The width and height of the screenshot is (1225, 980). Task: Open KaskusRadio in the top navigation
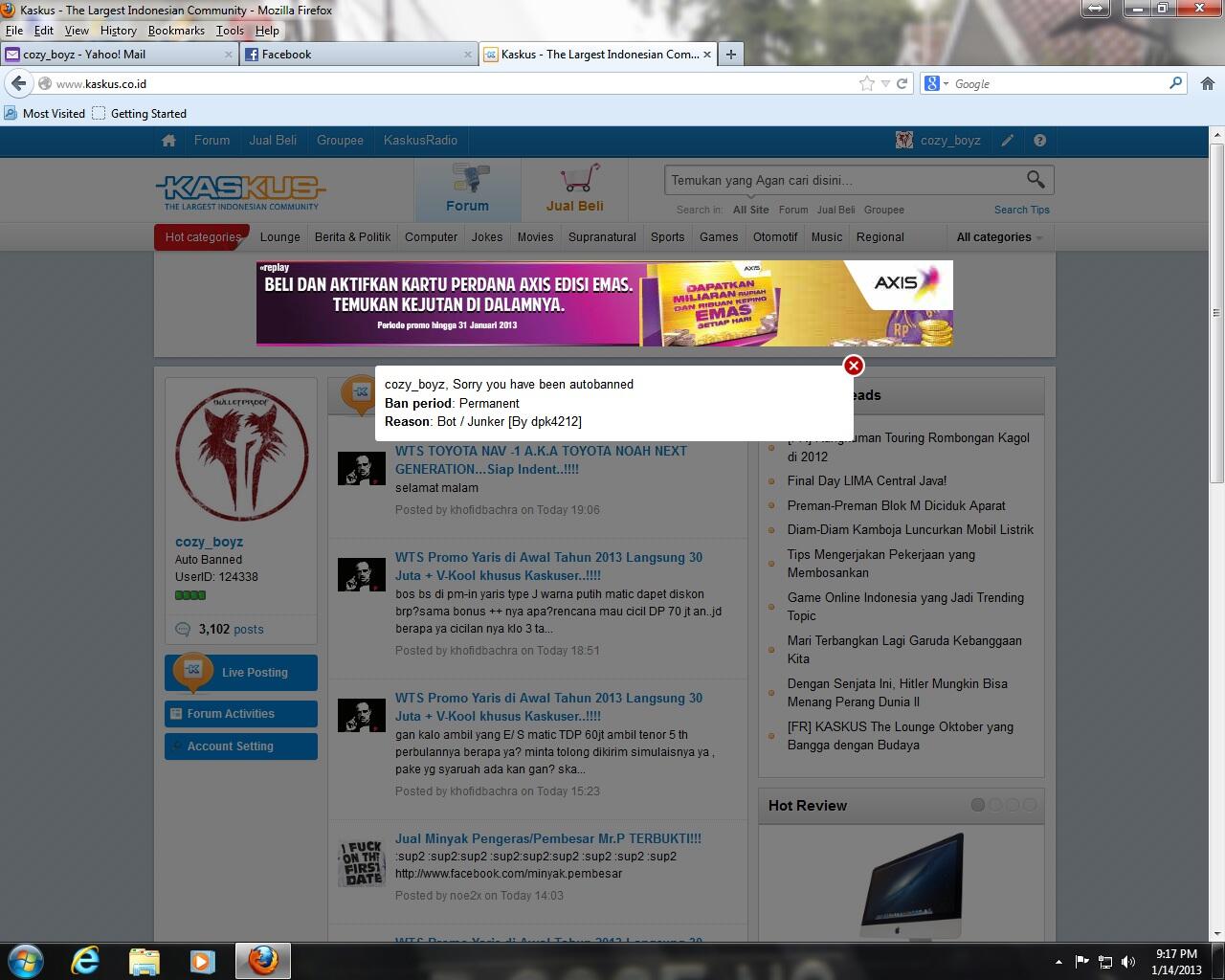click(420, 141)
